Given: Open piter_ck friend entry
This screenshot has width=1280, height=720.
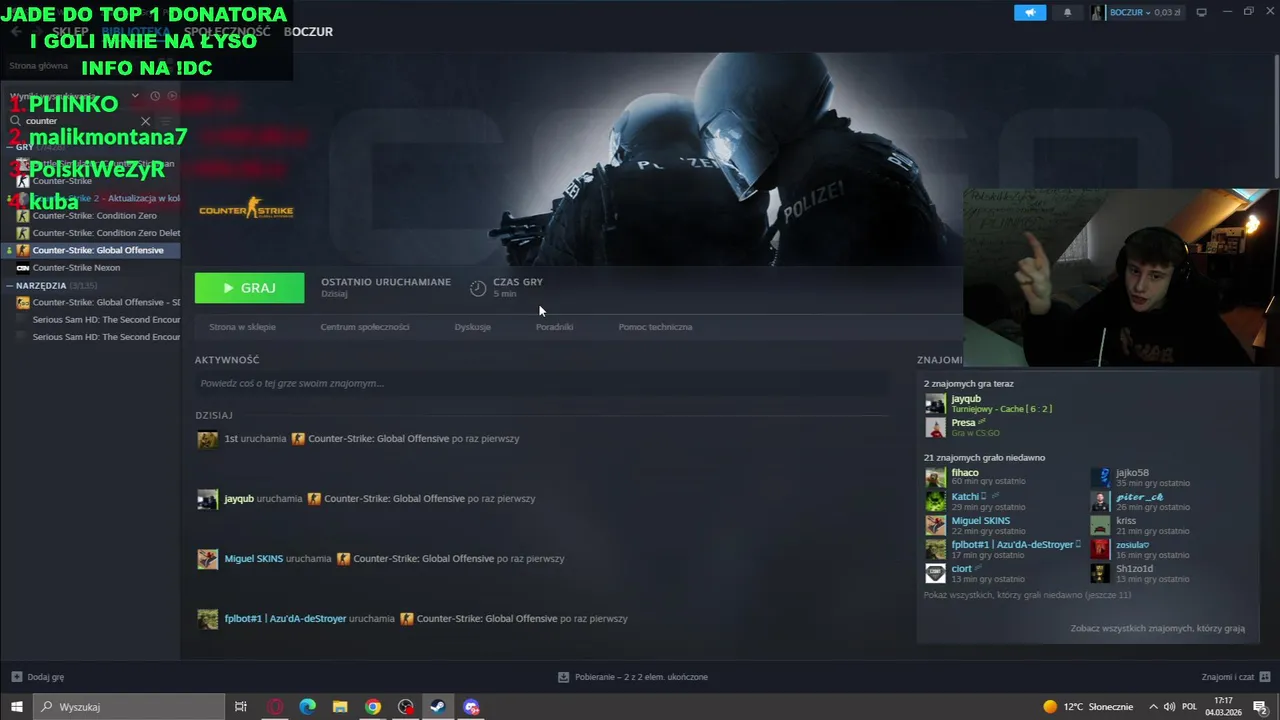Looking at the screenshot, I should pos(1139,497).
